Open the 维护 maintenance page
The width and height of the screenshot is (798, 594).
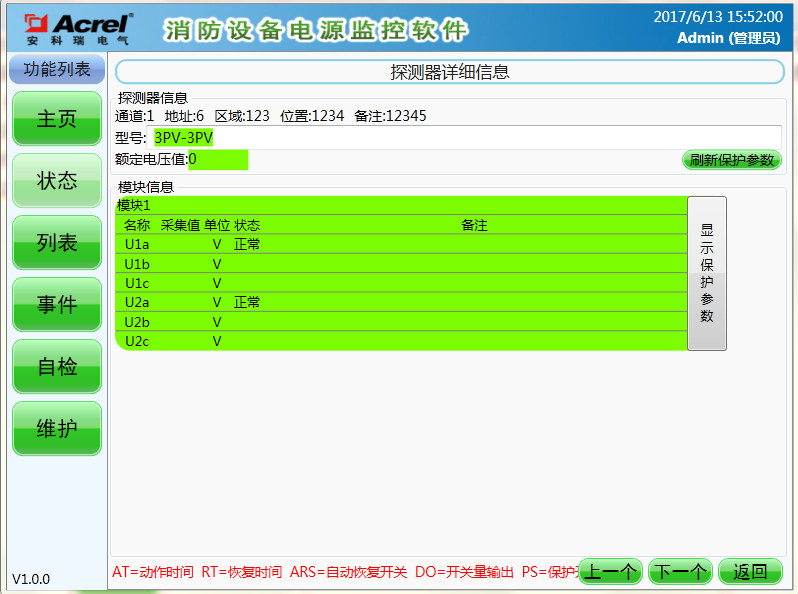(57, 429)
